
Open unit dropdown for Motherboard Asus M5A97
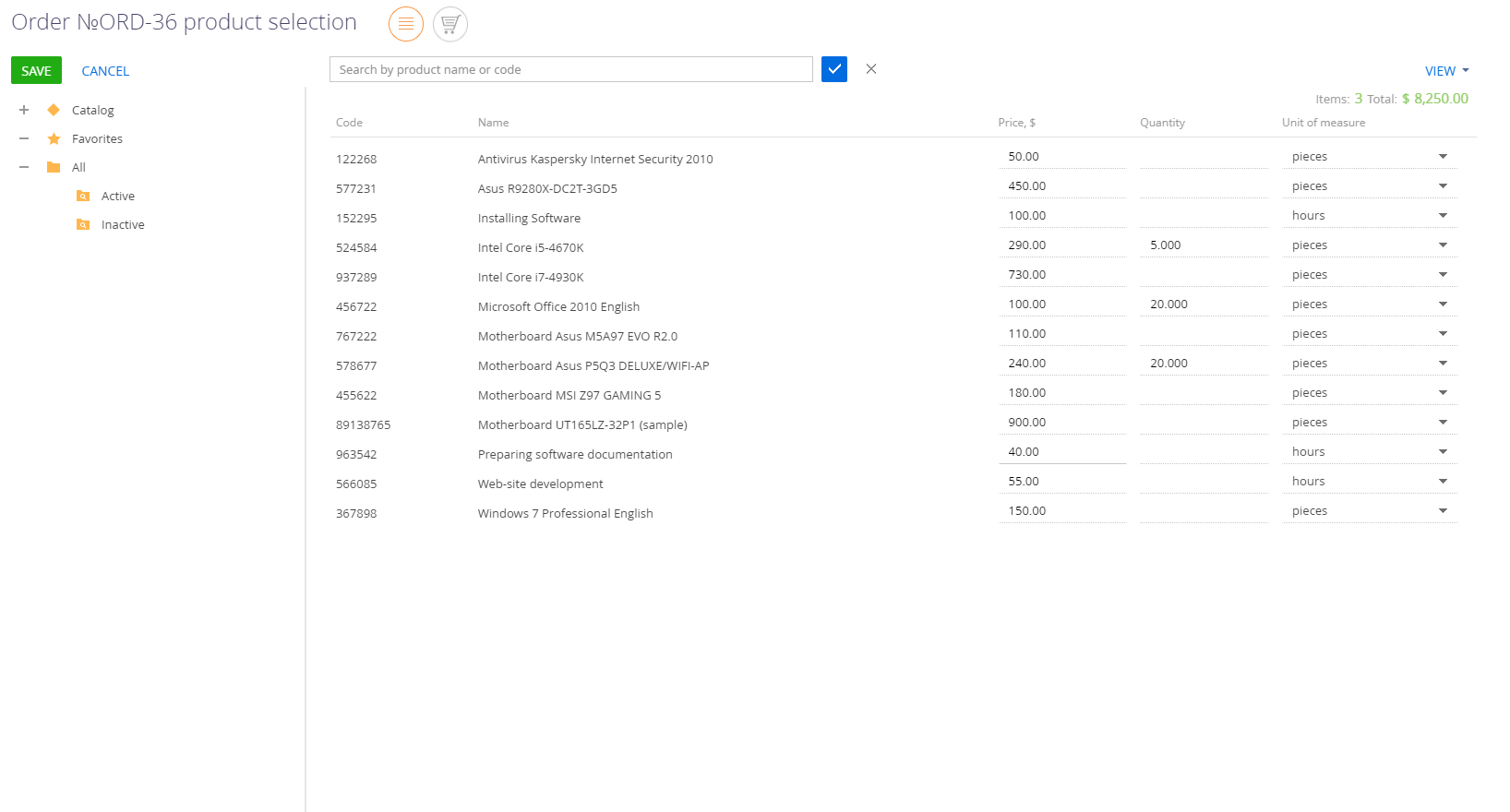[x=1443, y=334]
